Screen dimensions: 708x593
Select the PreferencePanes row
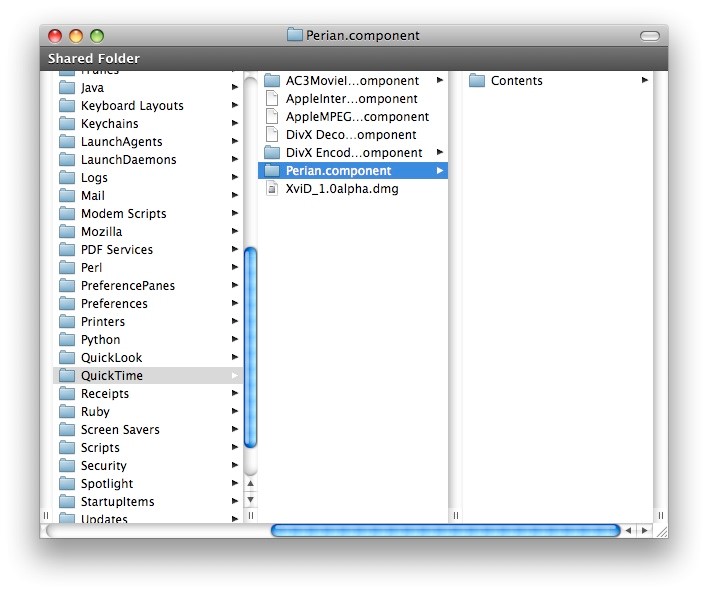tap(148, 285)
